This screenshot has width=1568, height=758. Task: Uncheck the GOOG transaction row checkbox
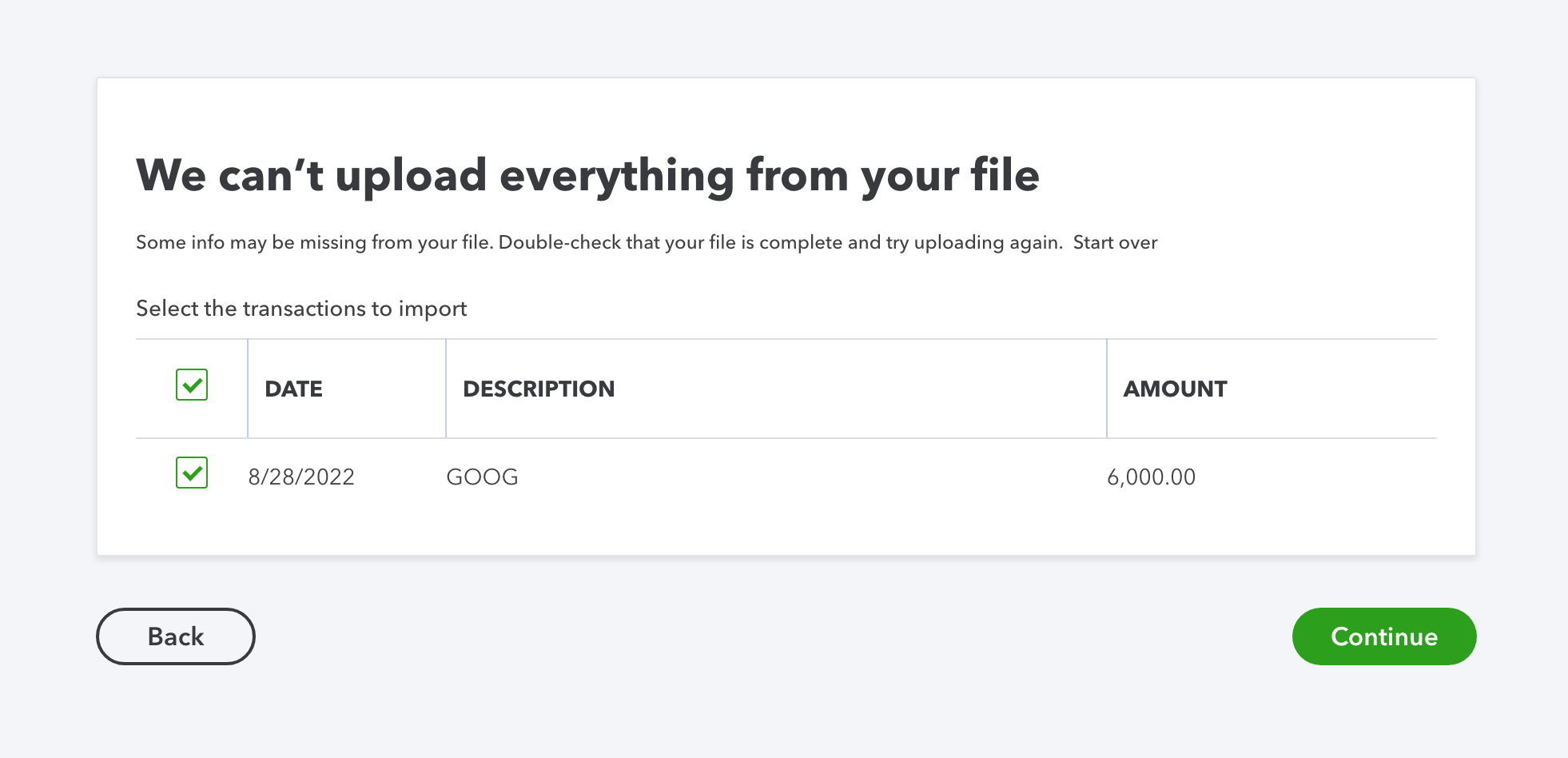[x=192, y=473]
